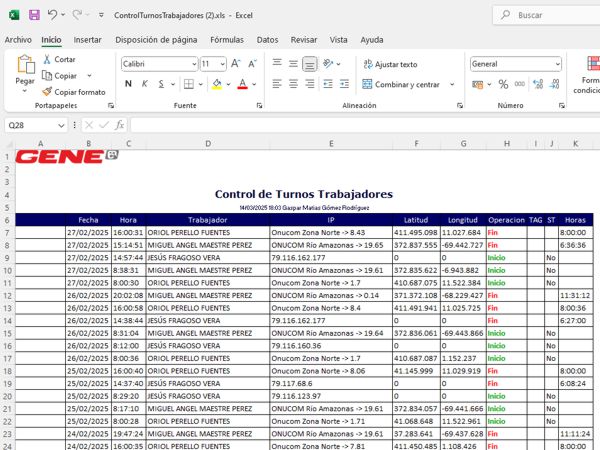Click the insert function fx icon
This screenshot has height=450, width=600.
point(119,125)
